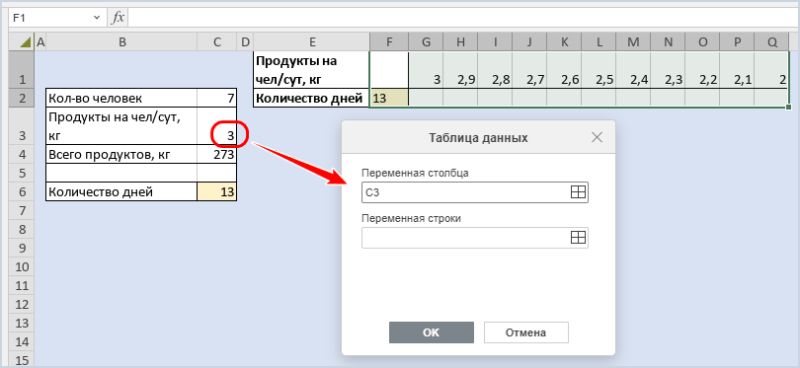Click cell with value 273
The image size is (800, 368).
point(217,155)
